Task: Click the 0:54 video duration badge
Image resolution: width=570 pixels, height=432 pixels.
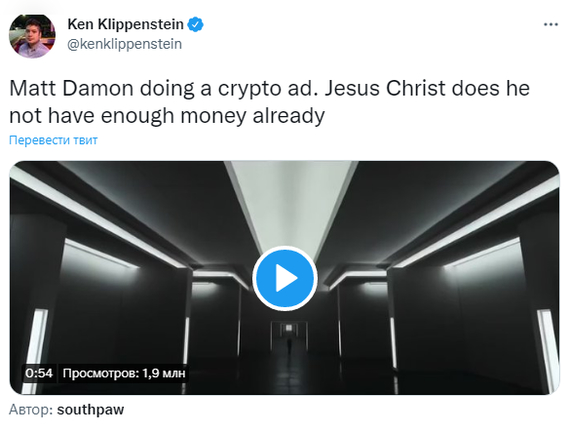Action: (x=39, y=373)
